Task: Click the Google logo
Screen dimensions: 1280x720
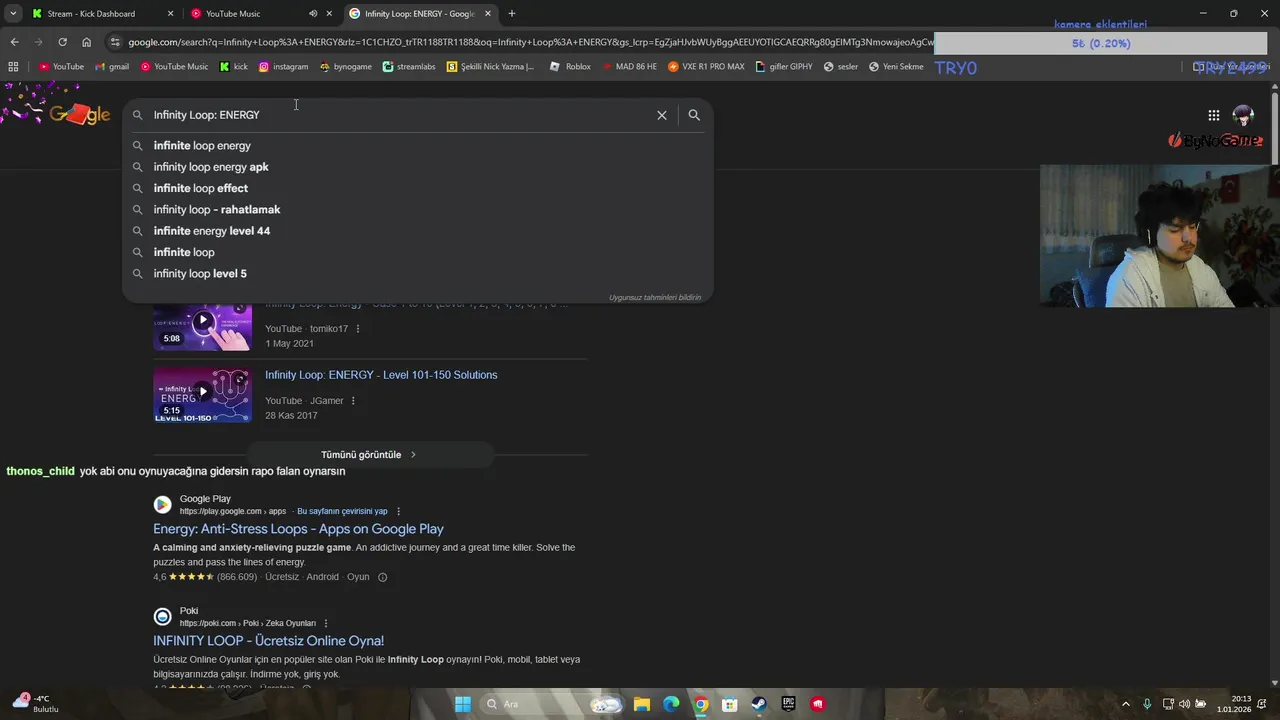Action: pos(79,115)
